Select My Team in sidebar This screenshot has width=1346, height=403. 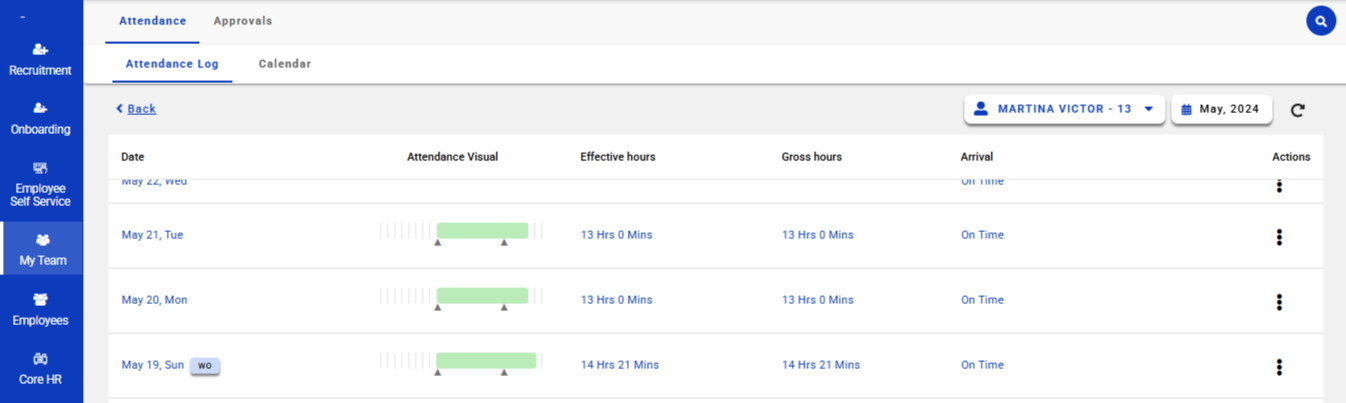[42, 249]
